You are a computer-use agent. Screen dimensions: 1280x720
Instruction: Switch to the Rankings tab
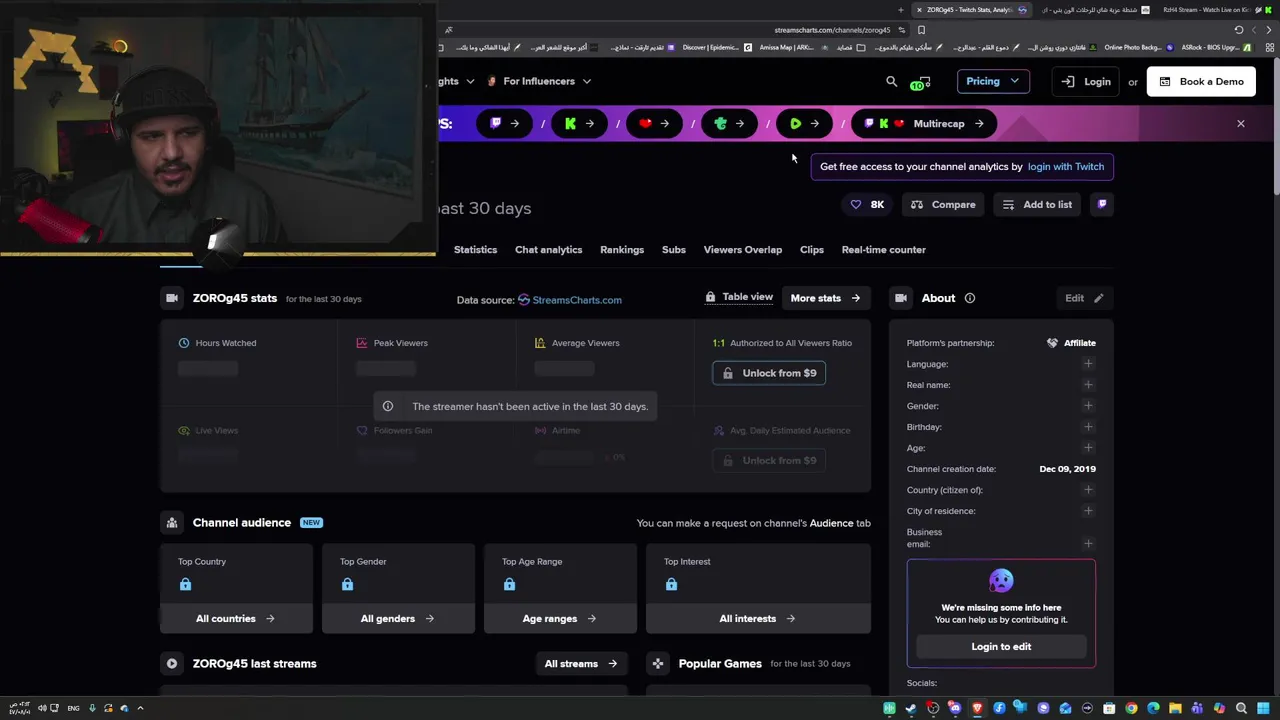tap(622, 250)
